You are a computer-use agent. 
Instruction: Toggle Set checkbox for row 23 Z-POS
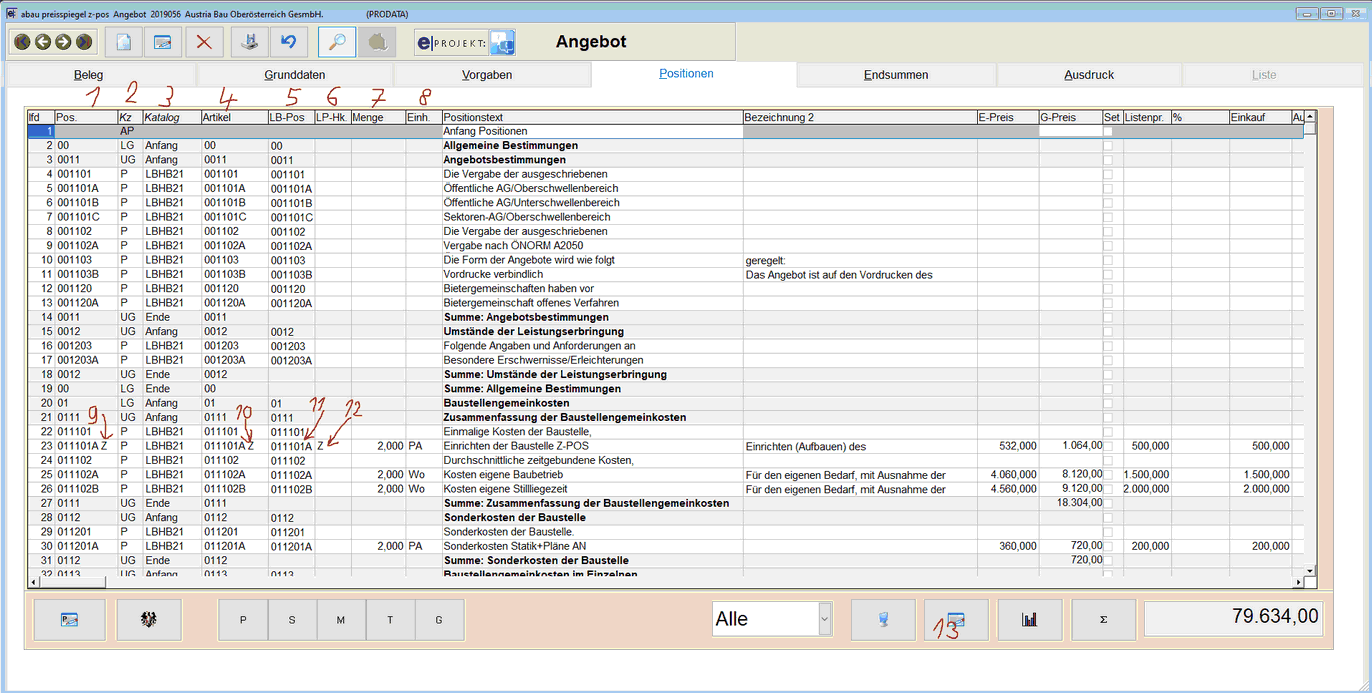pyautogui.click(x=1110, y=446)
